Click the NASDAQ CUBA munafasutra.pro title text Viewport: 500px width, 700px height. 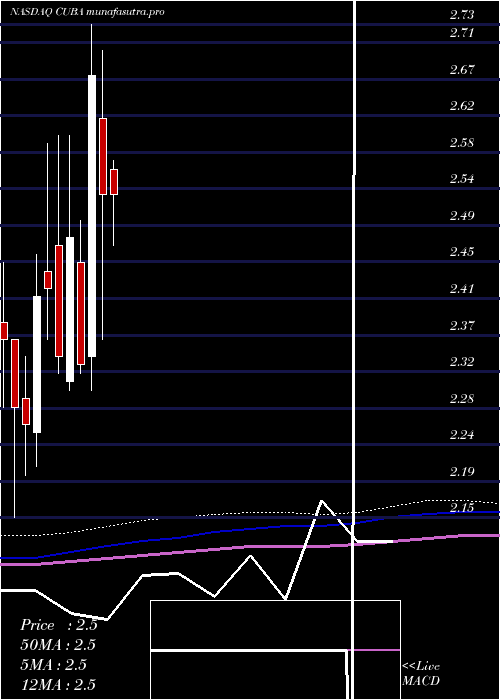pyautogui.click(x=87, y=12)
